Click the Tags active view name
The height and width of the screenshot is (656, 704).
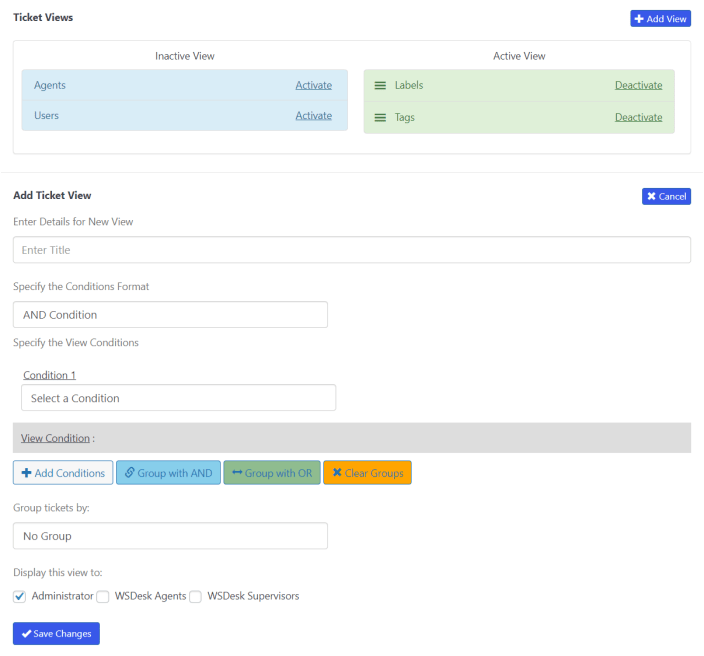(405, 118)
